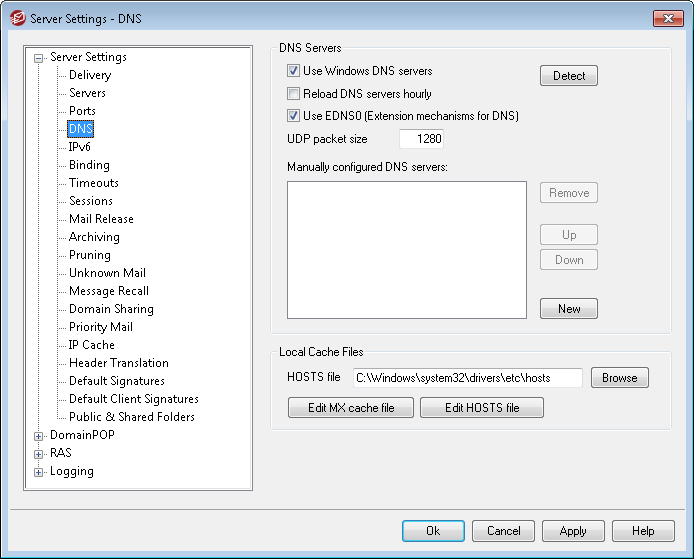
Task: Toggle Use EDNS0 extension mechanisms checkbox
Action: coord(294,116)
